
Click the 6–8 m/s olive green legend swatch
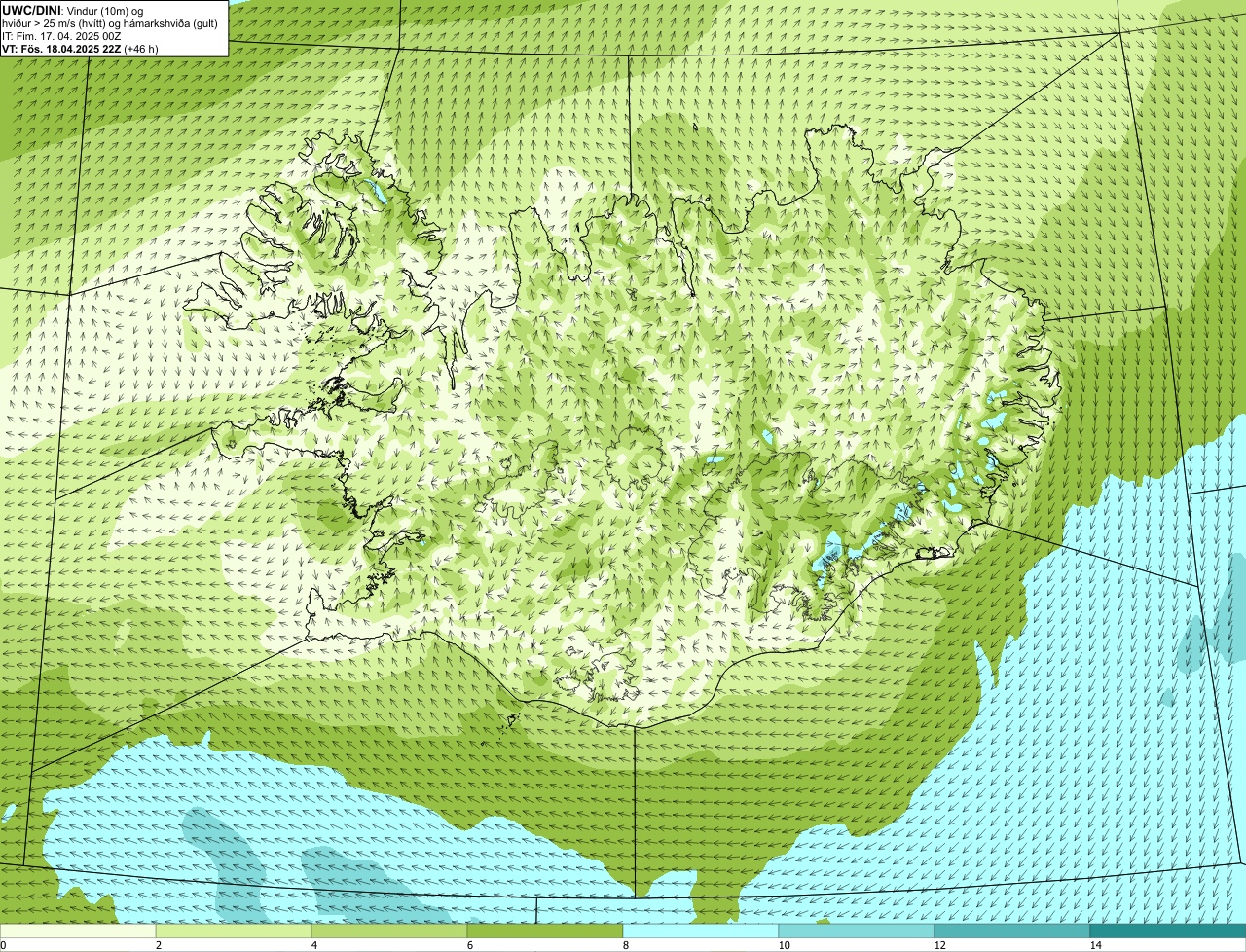click(x=545, y=931)
